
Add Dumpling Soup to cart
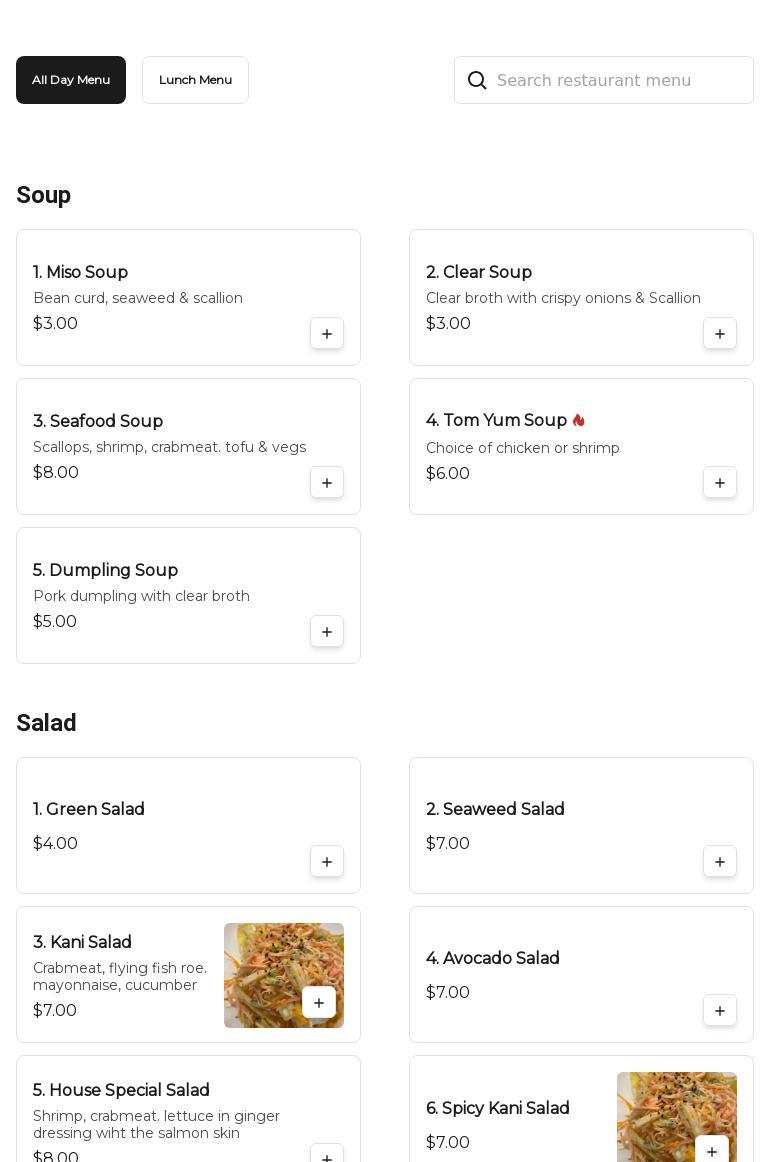coord(327,632)
